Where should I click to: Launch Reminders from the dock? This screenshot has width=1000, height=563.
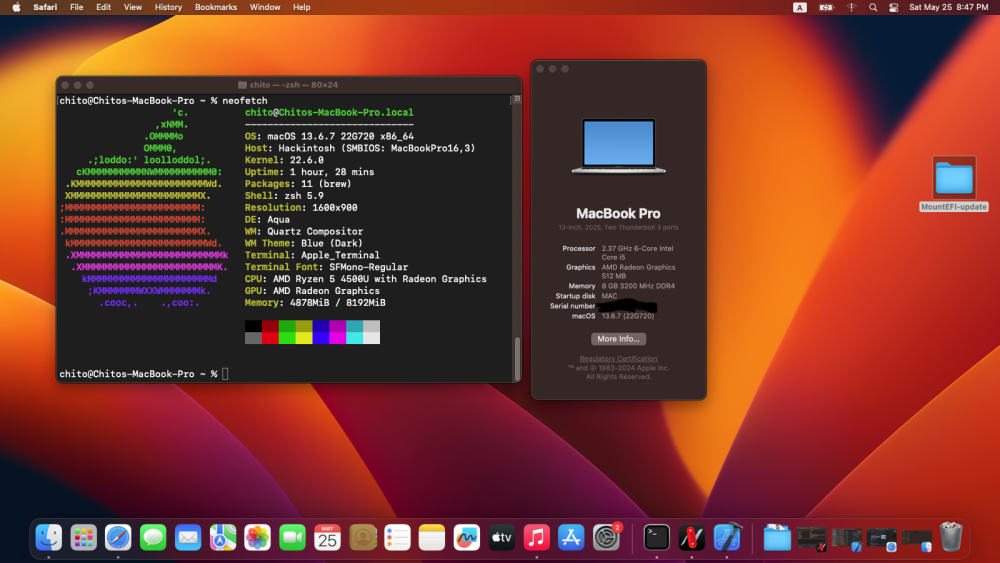click(x=397, y=537)
